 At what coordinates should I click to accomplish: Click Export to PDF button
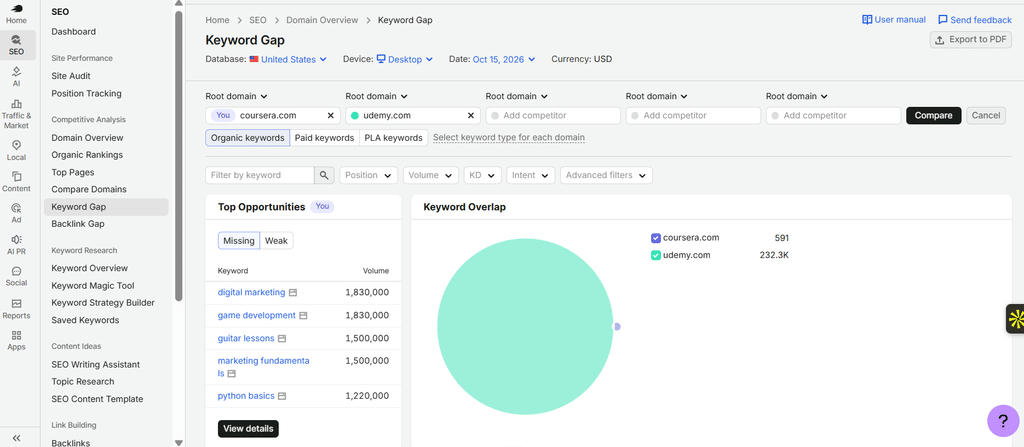[970, 40]
